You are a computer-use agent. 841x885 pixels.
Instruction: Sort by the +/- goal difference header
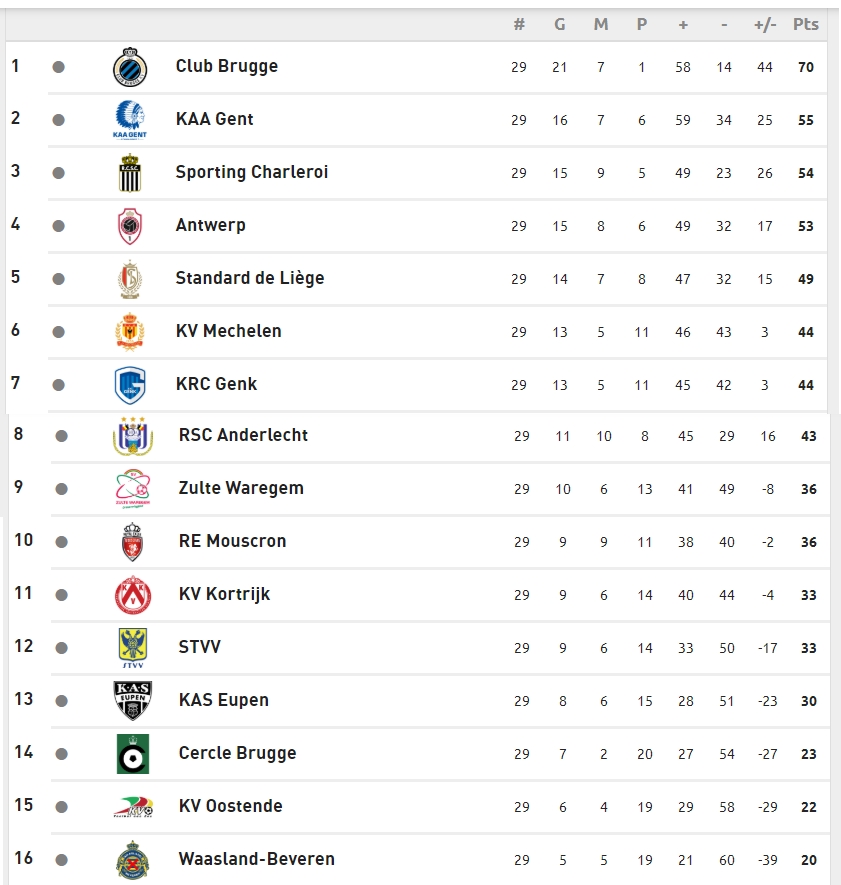[x=765, y=24]
